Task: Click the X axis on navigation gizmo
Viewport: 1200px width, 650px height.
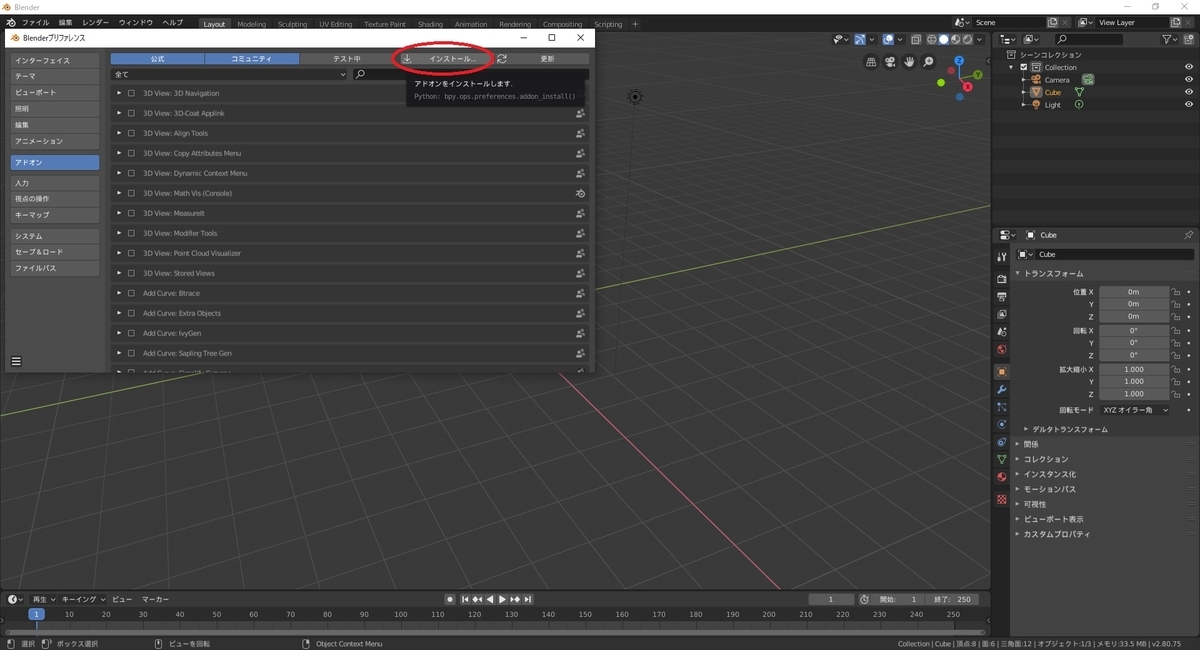Action: [966, 87]
